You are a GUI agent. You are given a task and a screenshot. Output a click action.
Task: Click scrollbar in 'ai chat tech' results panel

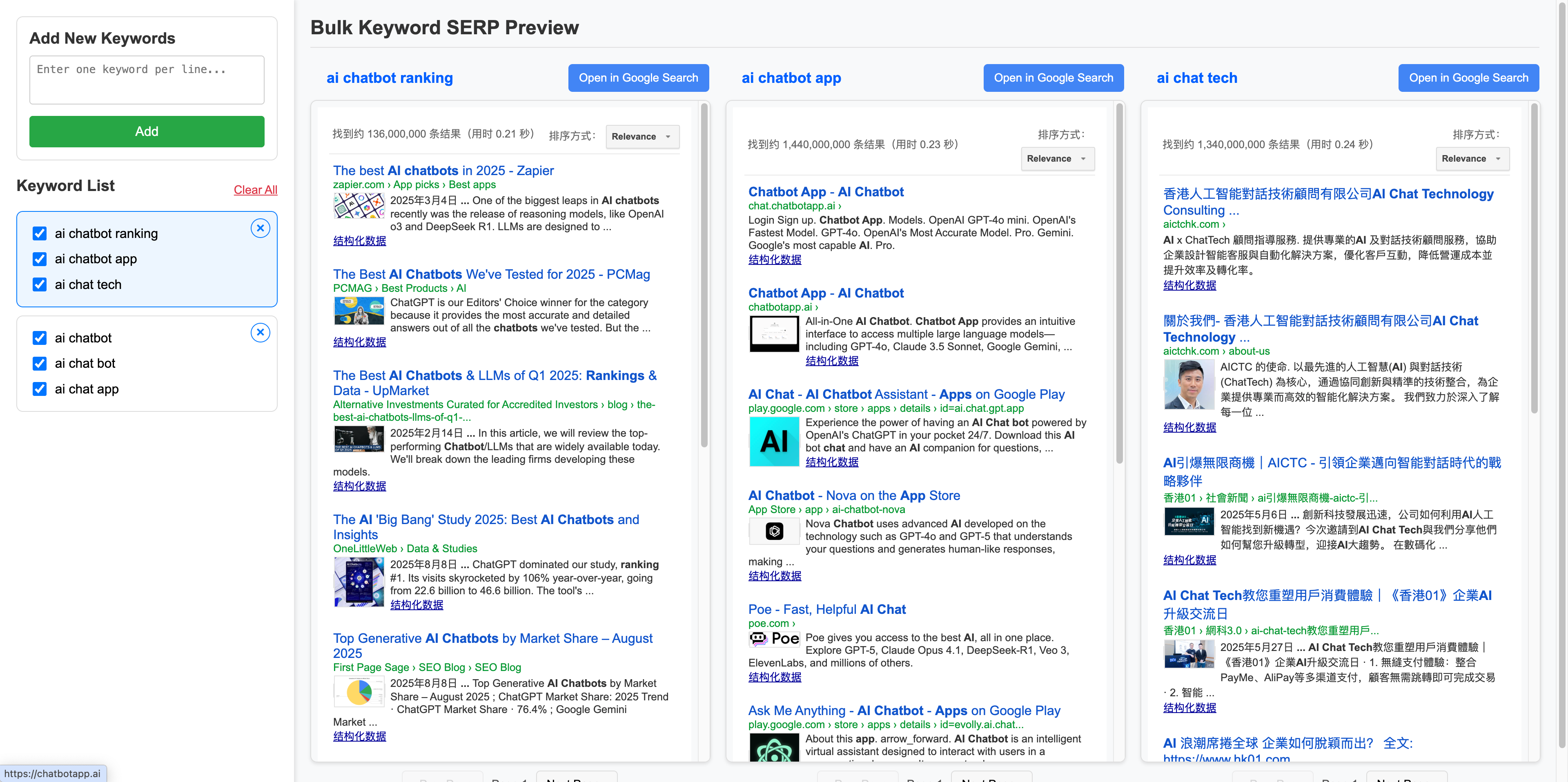point(1535,259)
